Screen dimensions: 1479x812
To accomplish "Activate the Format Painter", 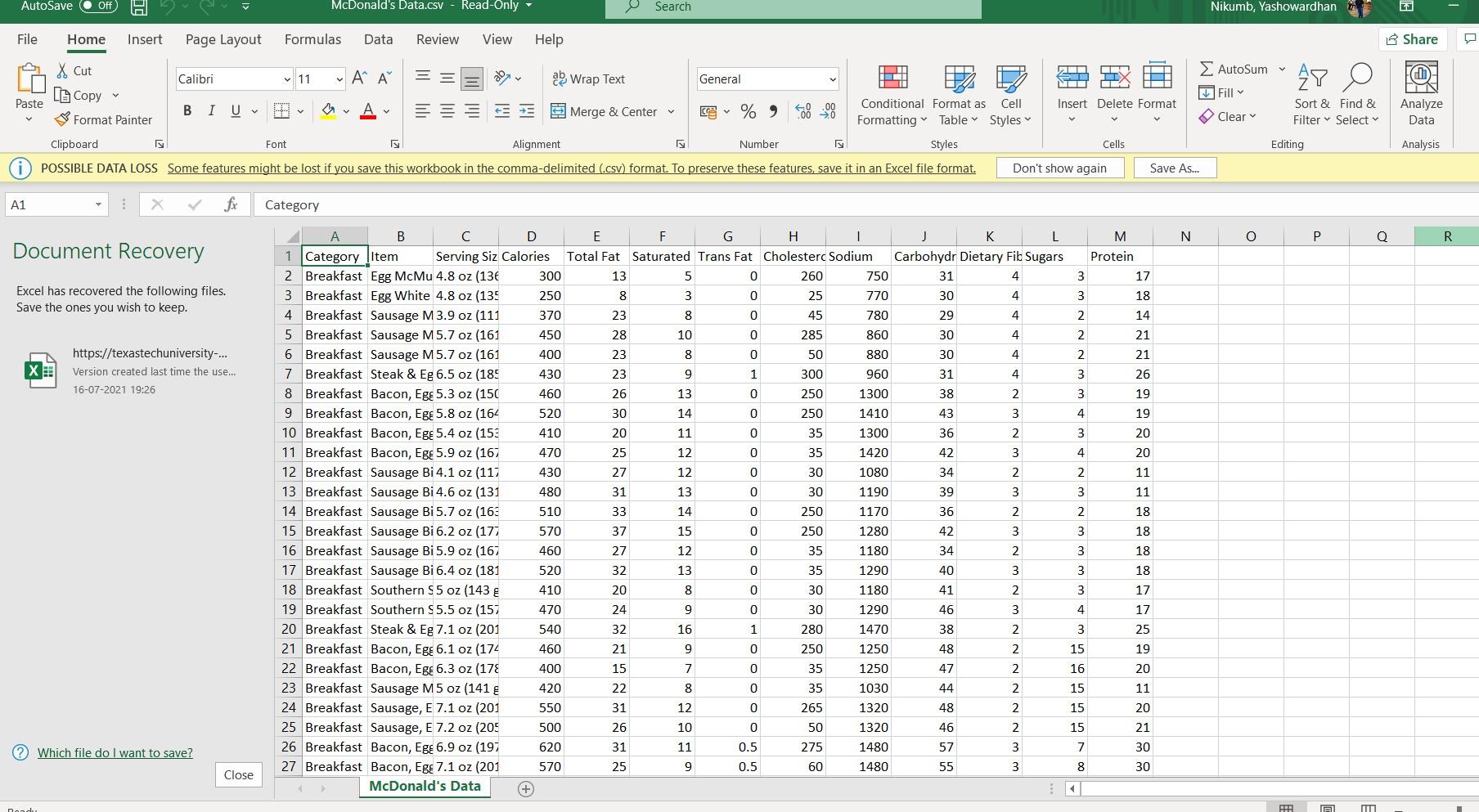I will [x=104, y=119].
